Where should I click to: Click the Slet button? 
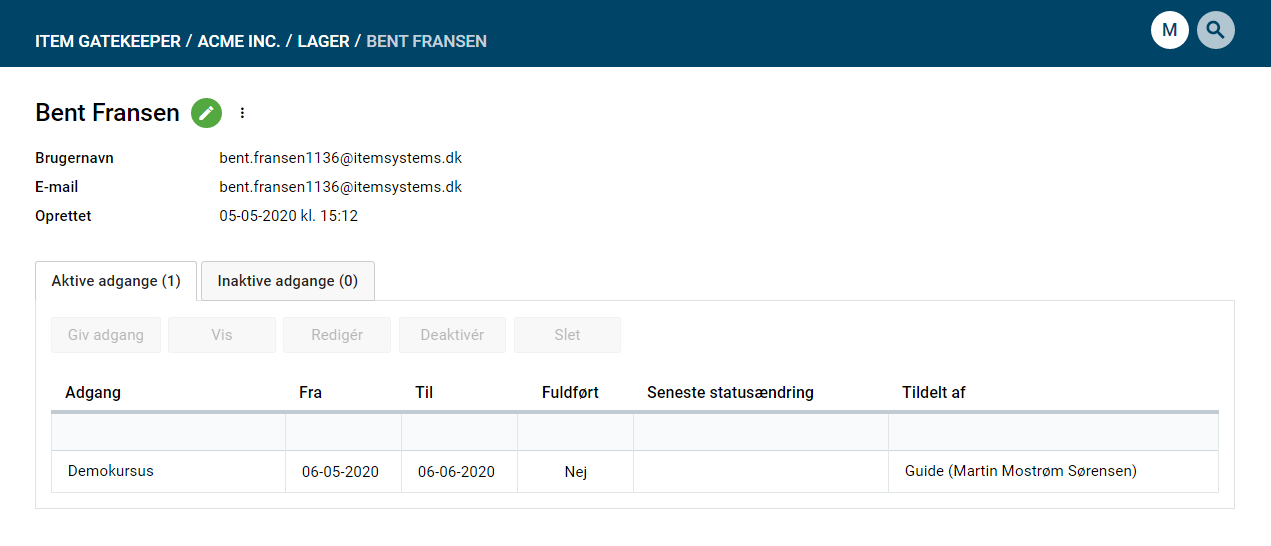[567, 335]
